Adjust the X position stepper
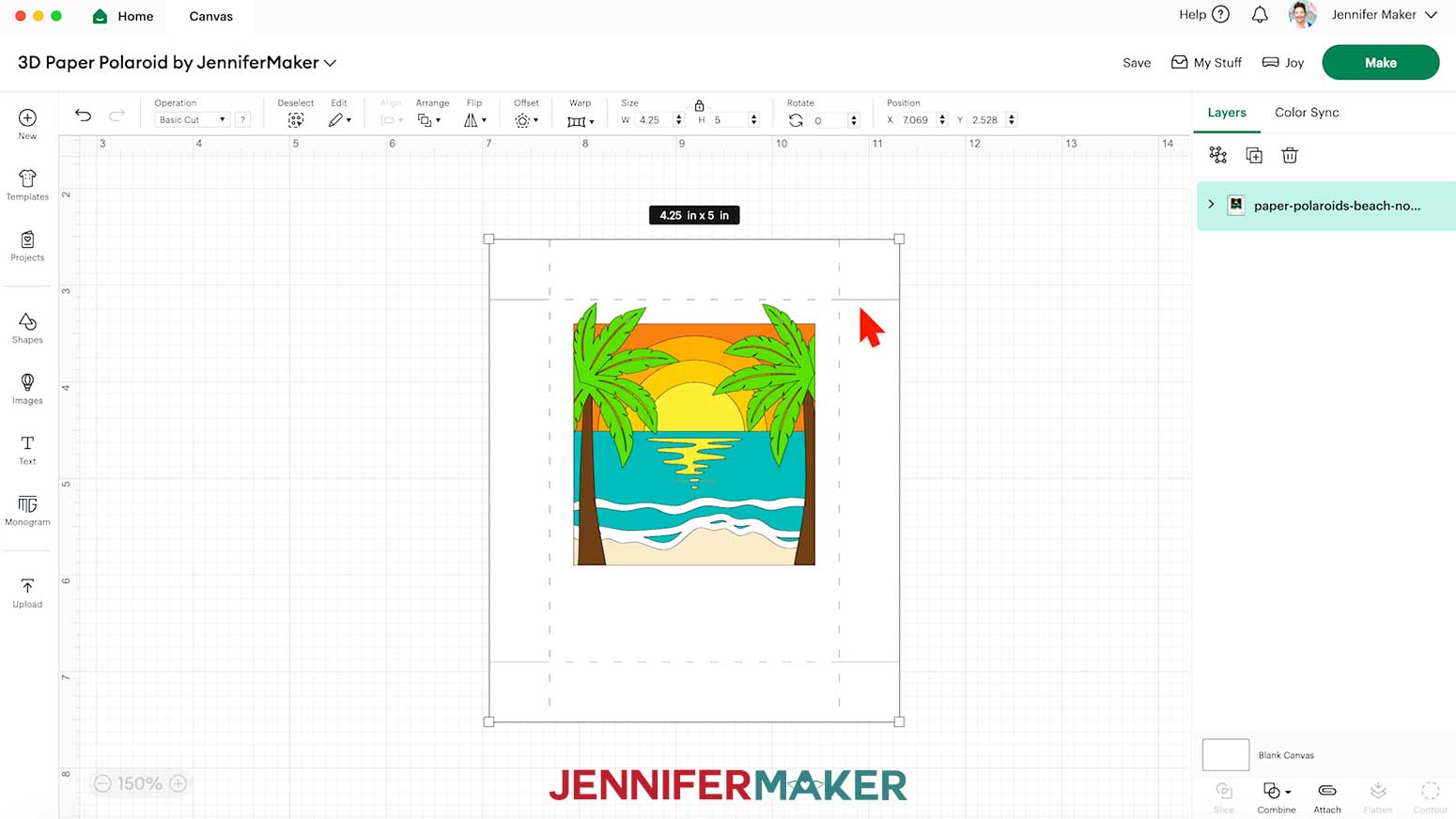The height and width of the screenshot is (819, 1456). [x=942, y=120]
